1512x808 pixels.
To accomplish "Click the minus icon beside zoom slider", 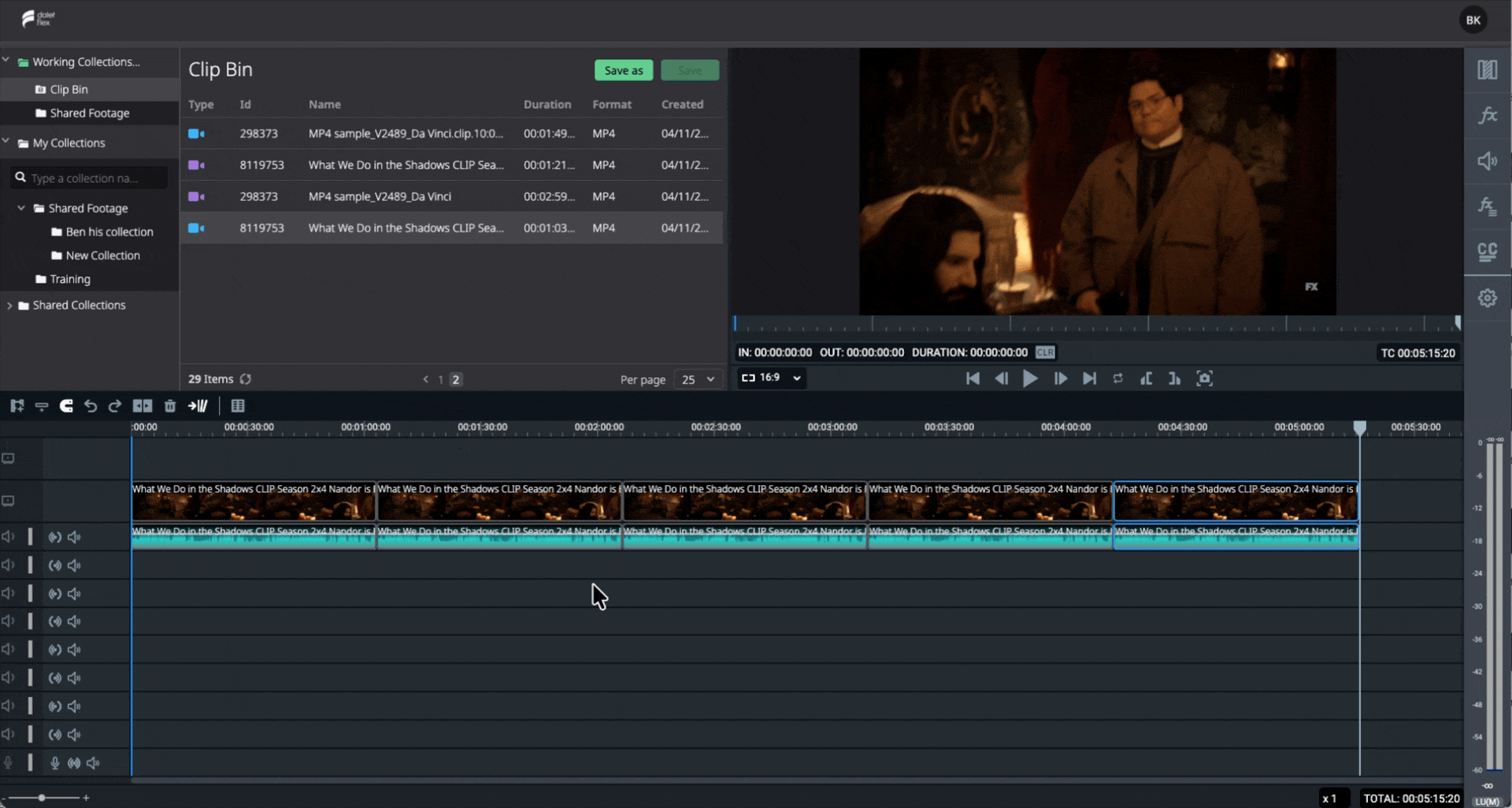I will point(4,798).
